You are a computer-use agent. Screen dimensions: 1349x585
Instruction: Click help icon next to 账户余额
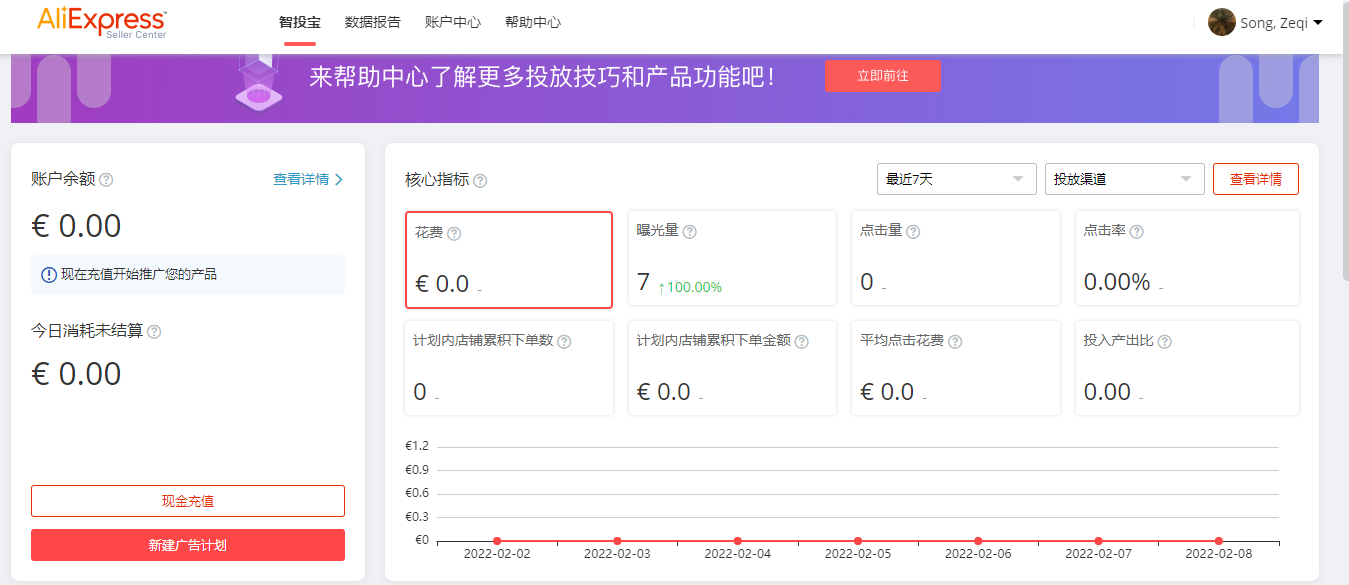106,180
